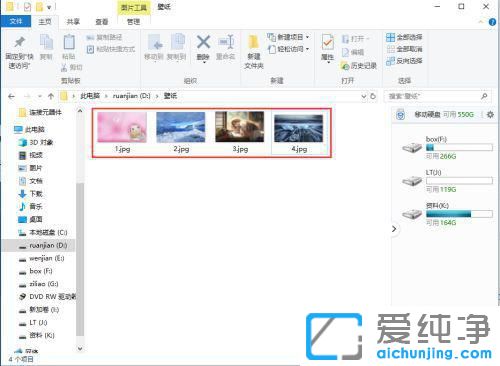The width and height of the screenshot is (500, 366).
Task: Open the New item (新建项目) dropdown
Action: tap(289, 37)
